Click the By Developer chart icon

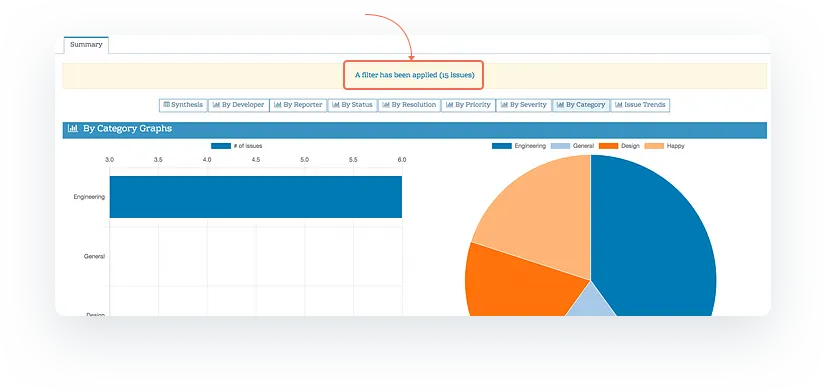tap(217, 105)
